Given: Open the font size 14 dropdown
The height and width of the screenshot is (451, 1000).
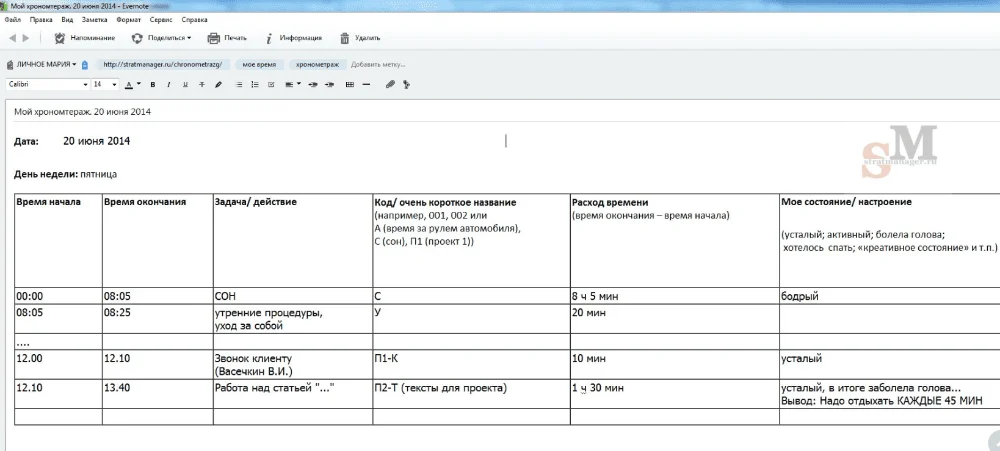Looking at the screenshot, I should pos(105,84).
